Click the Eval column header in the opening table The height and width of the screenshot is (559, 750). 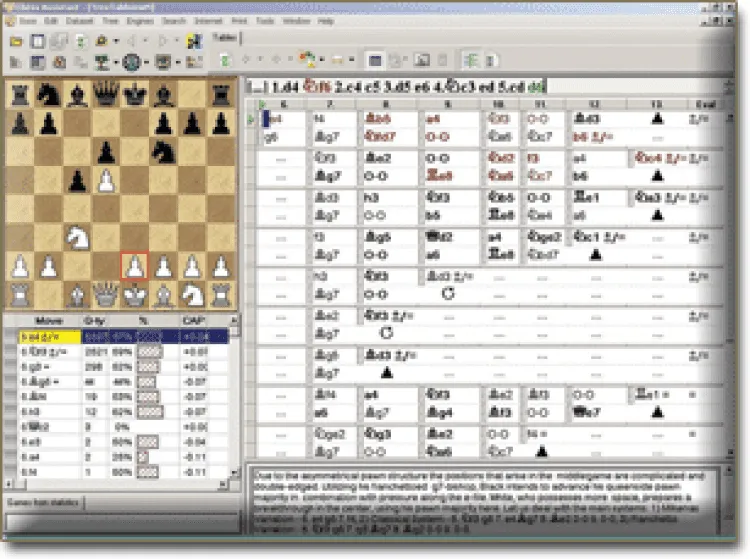706,104
